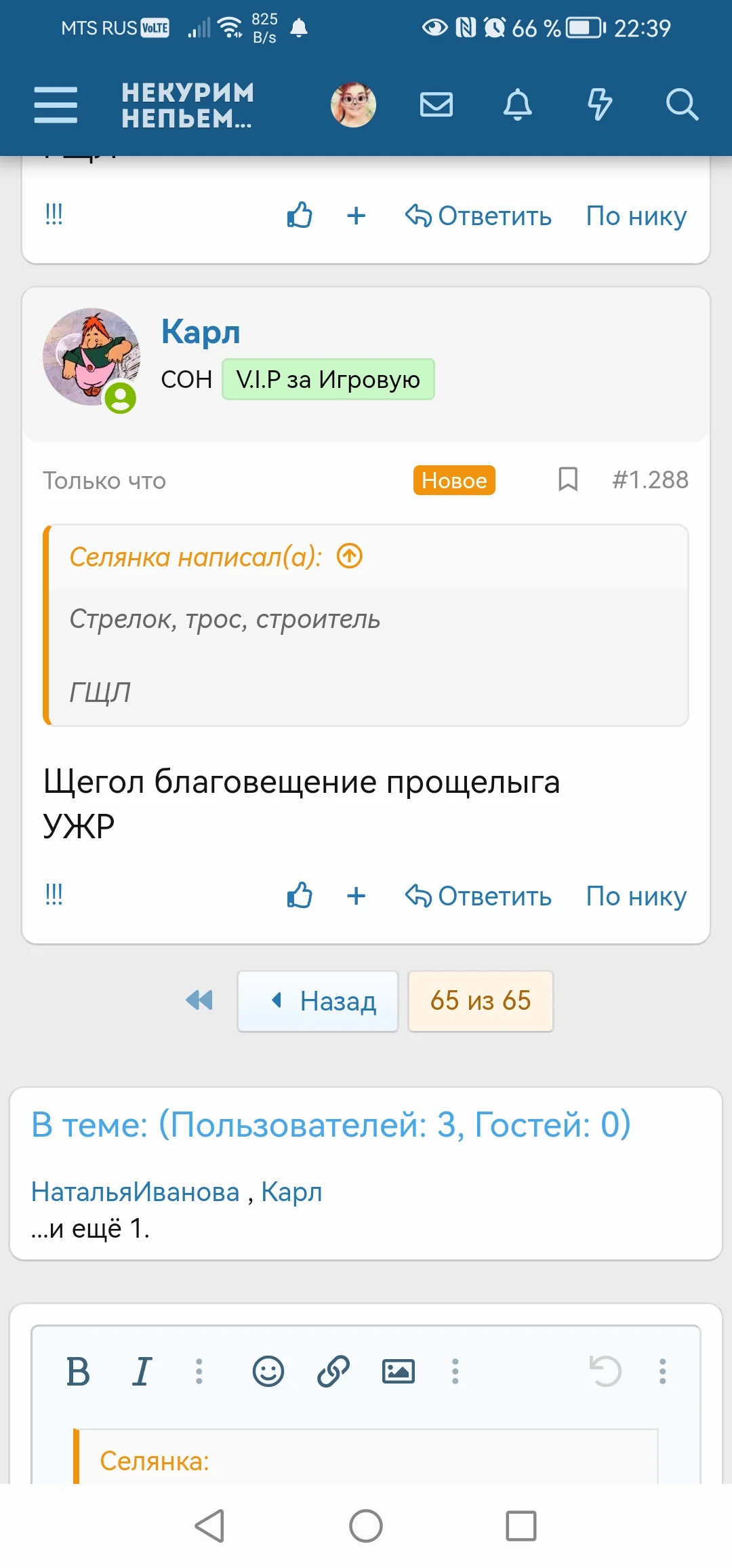The image size is (732, 1568).
Task: Expand more text formatting options
Action: (x=199, y=1371)
